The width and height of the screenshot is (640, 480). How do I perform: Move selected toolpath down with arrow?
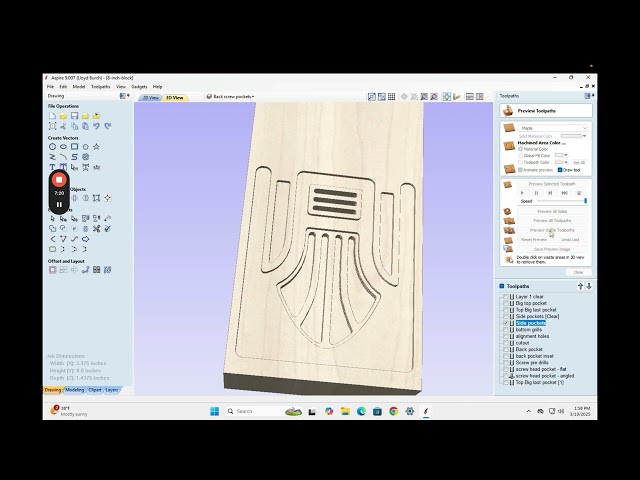pyautogui.click(x=589, y=286)
